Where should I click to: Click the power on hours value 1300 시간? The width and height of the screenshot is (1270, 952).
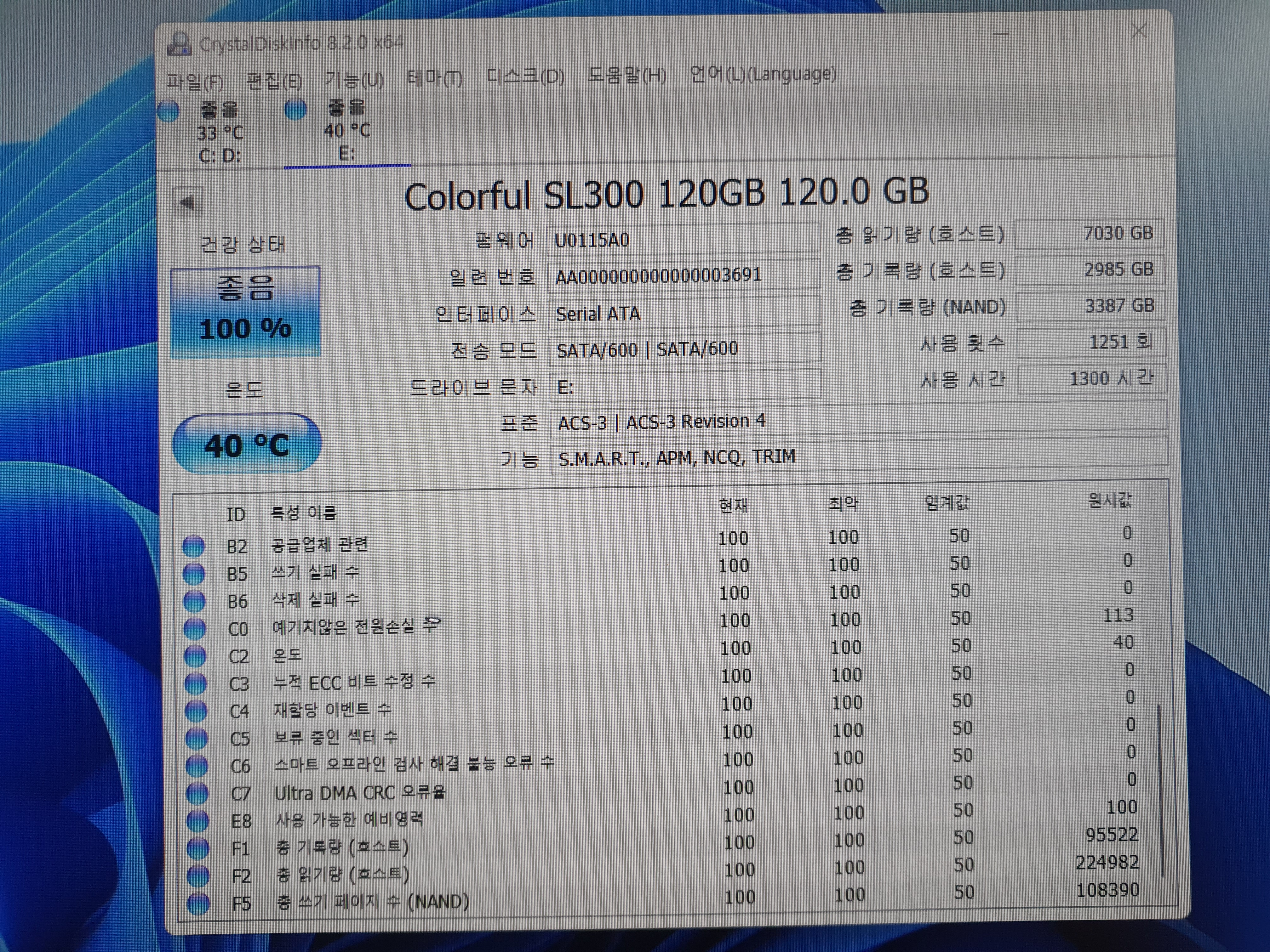click(x=1092, y=378)
